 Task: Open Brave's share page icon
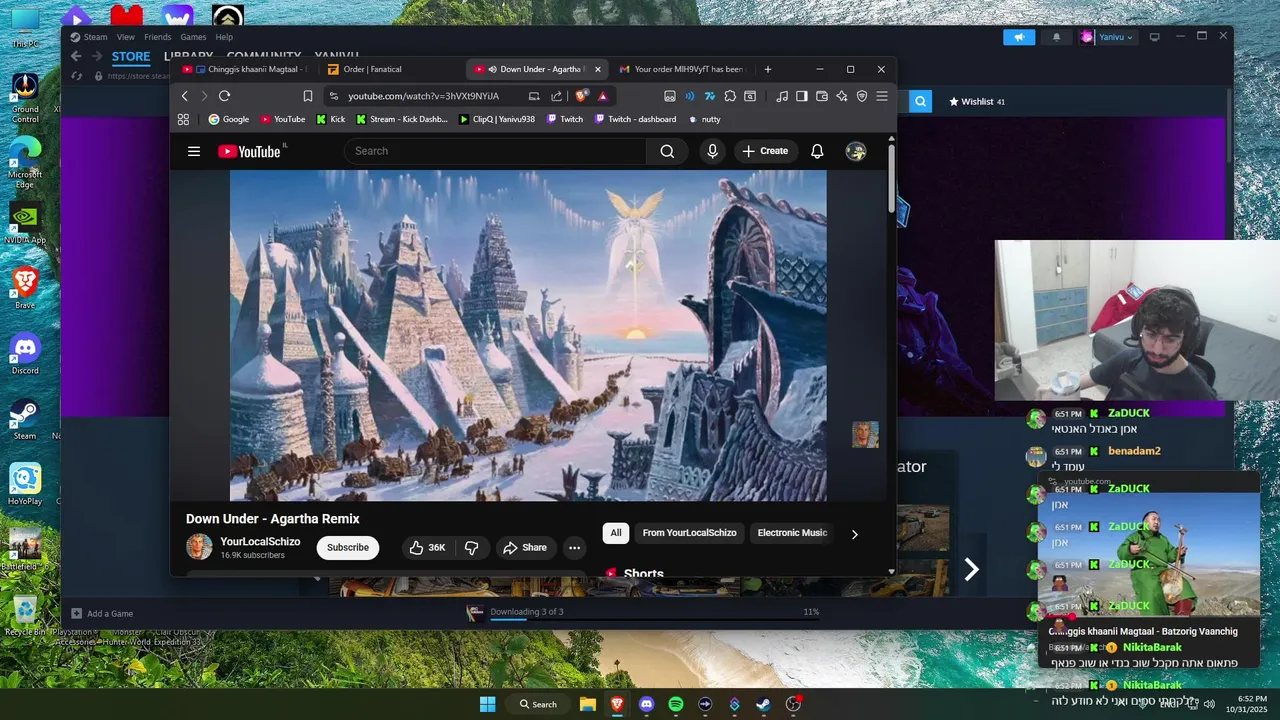point(556,96)
